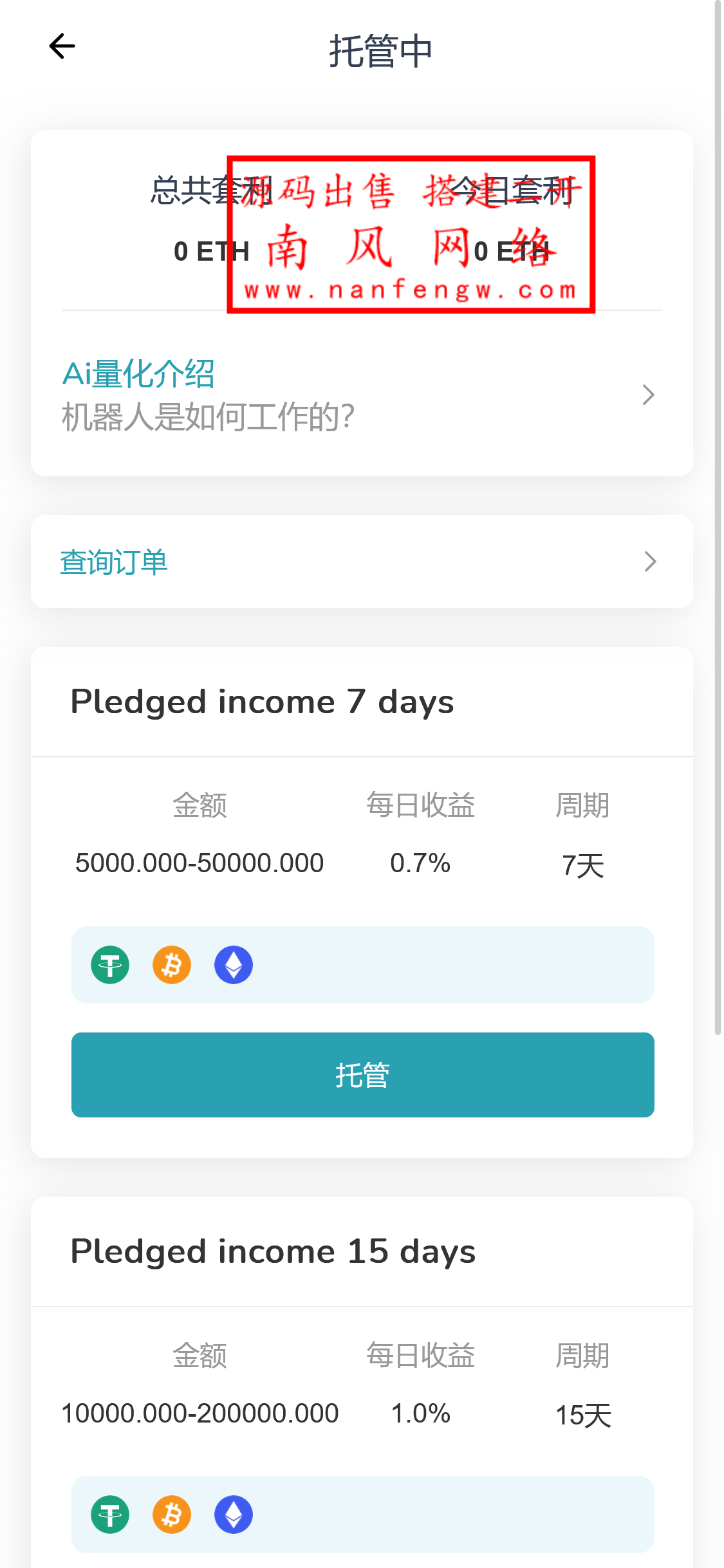Select Tether icon in 15 days plan
The height and width of the screenshot is (1568, 724).
point(110,1515)
